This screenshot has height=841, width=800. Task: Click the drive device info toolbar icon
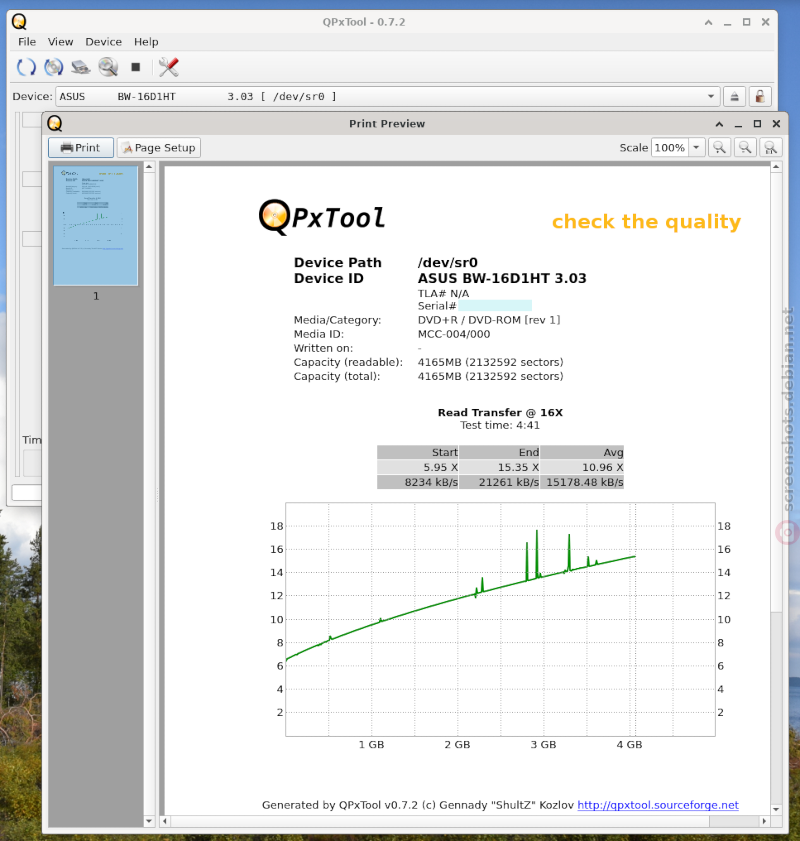click(x=80, y=67)
